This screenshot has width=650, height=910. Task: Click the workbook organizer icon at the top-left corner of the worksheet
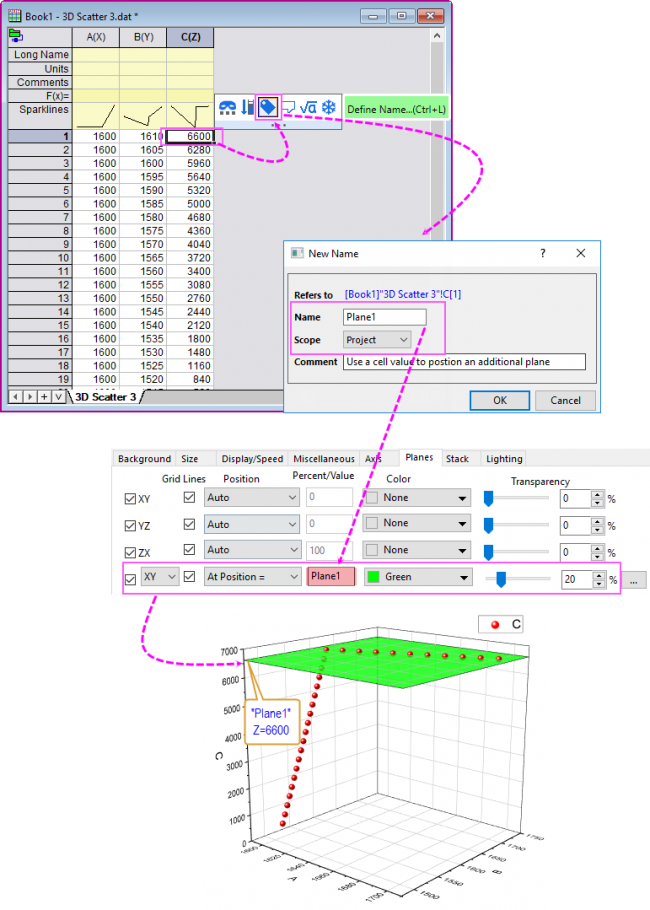click(16, 37)
